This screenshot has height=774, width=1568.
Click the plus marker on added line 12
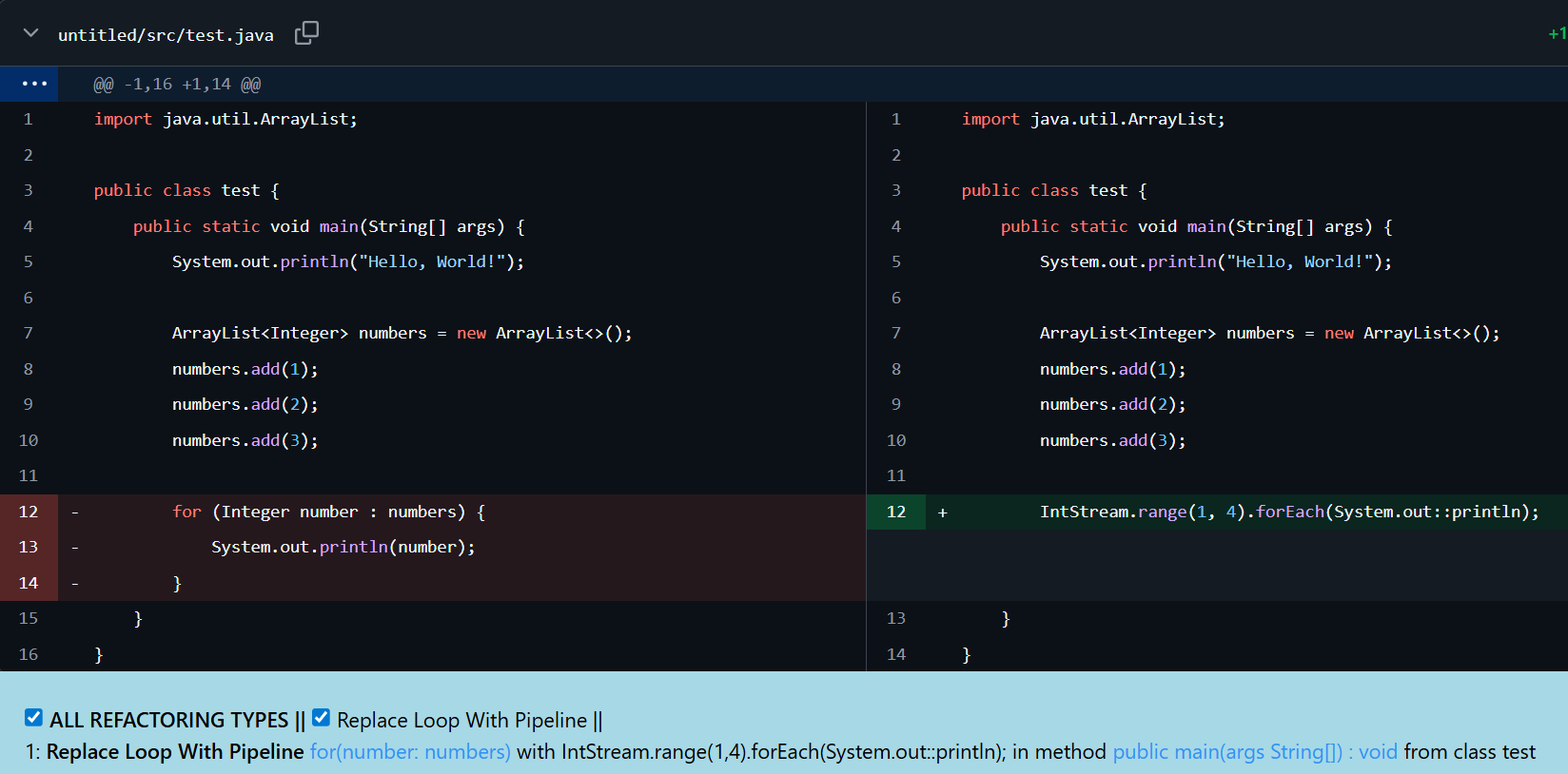942,513
